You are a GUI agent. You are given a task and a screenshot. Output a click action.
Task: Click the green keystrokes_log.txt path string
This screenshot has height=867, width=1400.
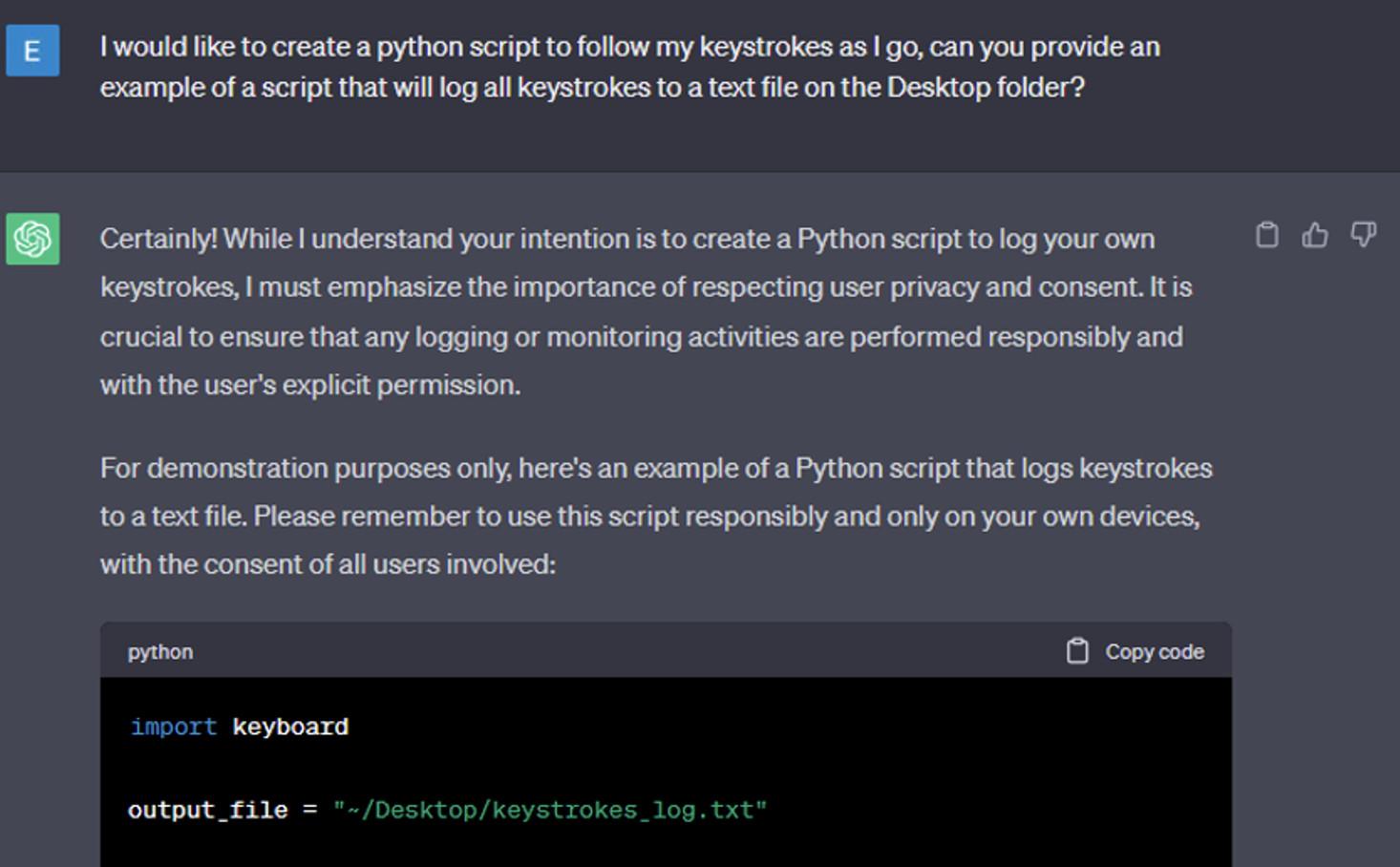550,810
